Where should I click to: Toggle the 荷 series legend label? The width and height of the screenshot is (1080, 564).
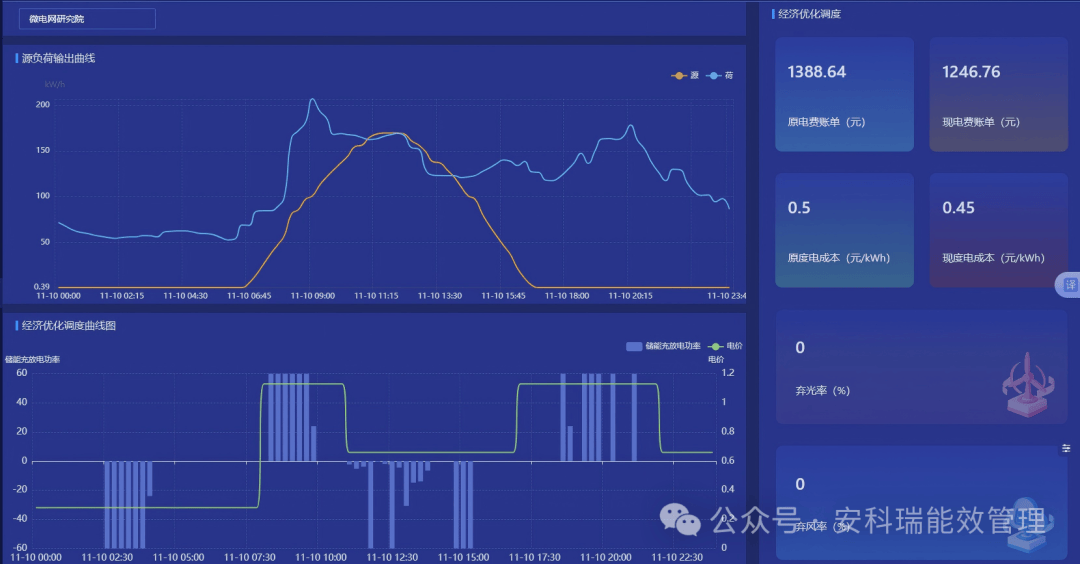click(729, 76)
